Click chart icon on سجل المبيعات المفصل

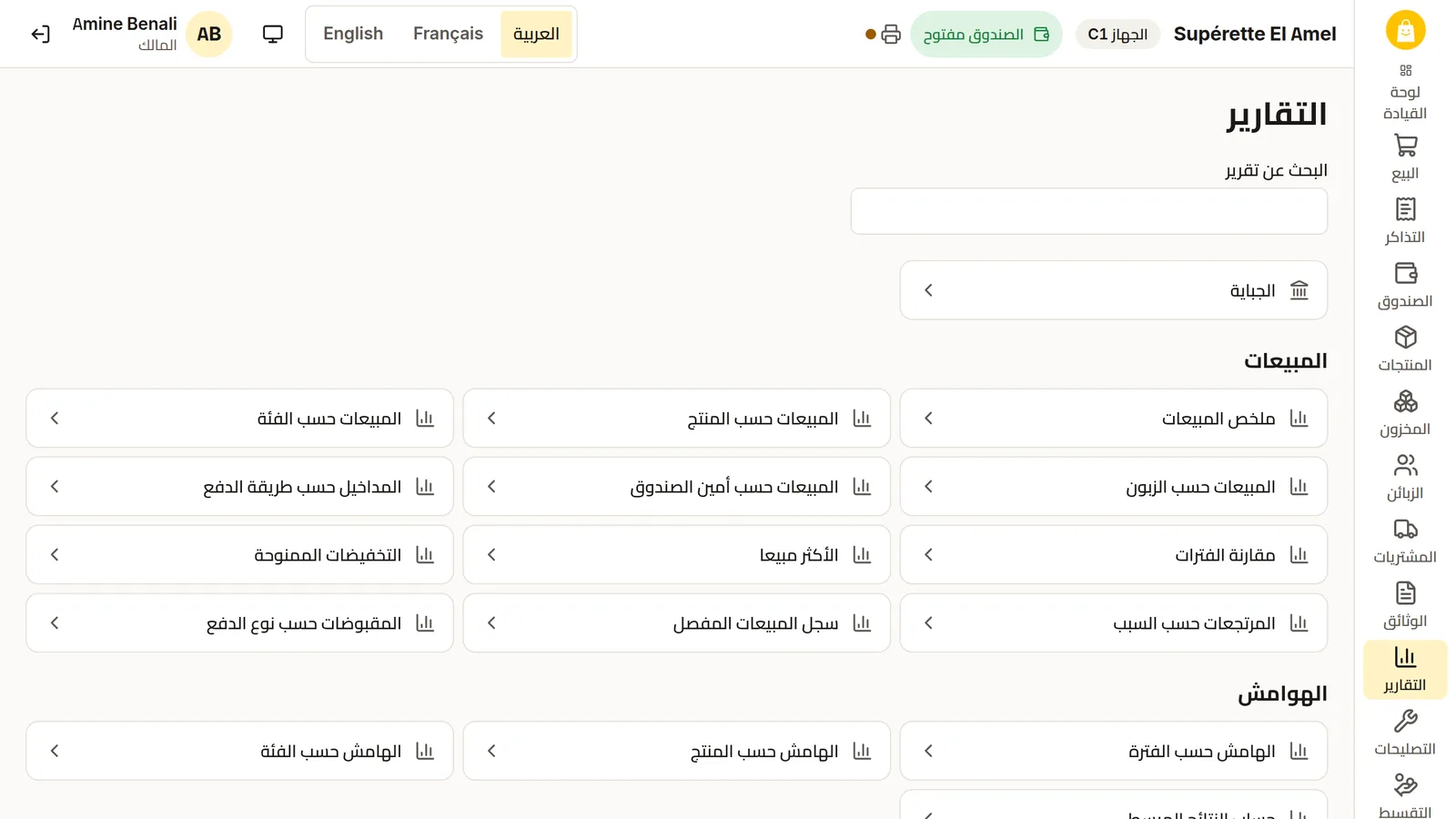(x=862, y=623)
